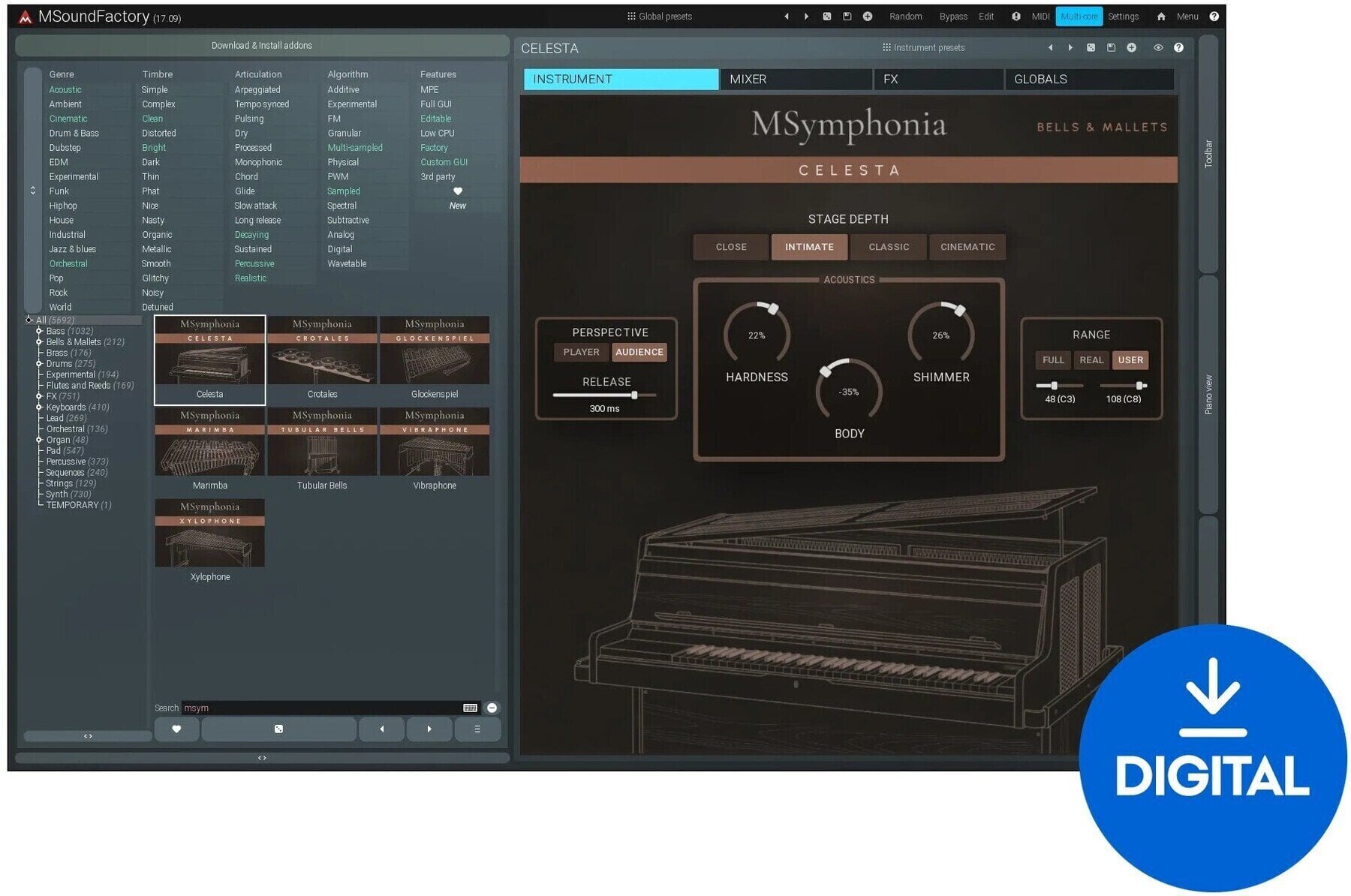Viewport: 1351px width, 896px height.
Task: Clear the search with the minus button
Action: (492, 708)
